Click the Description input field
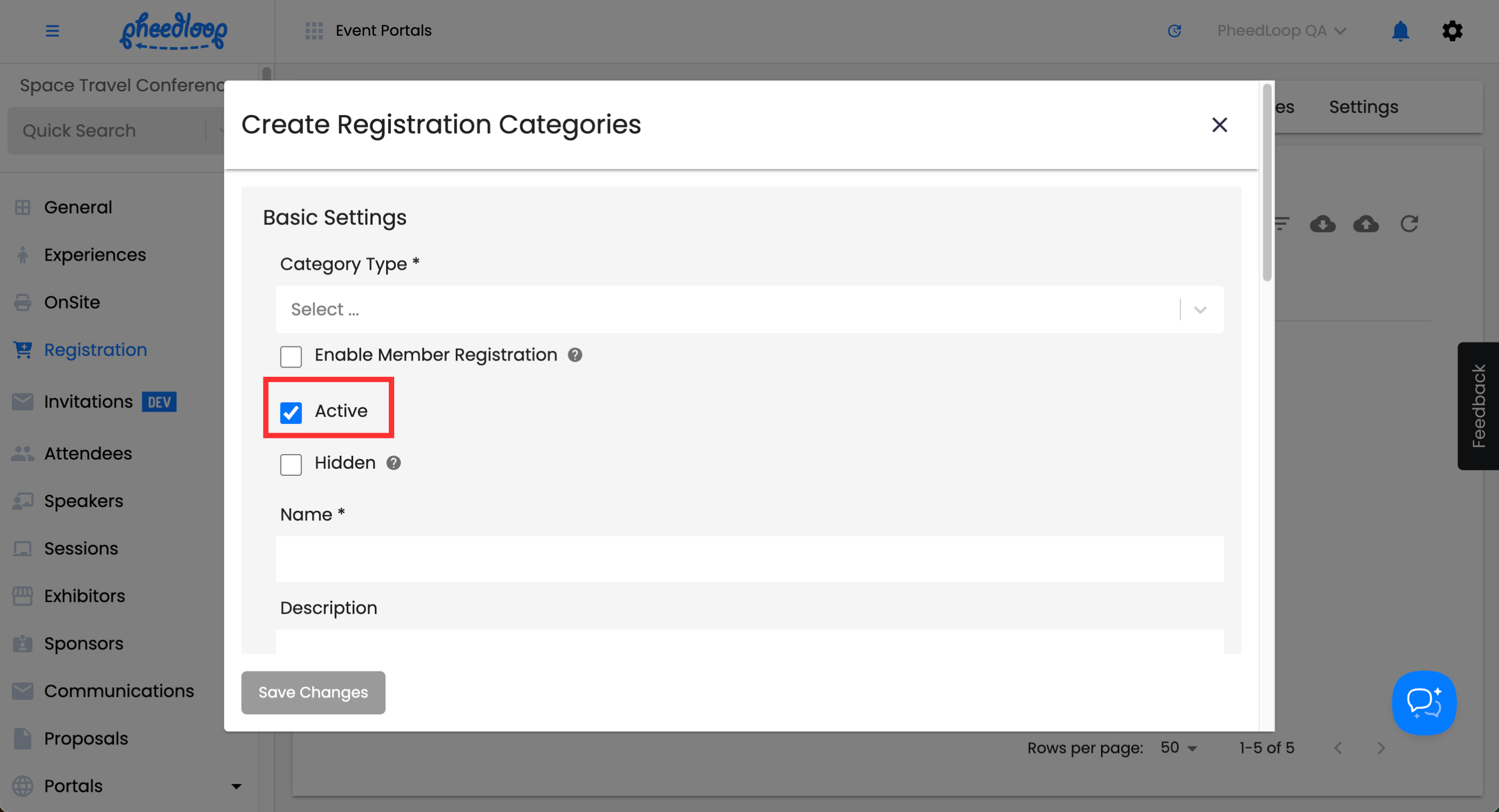The height and width of the screenshot is (812, 1499). [749, 642]
